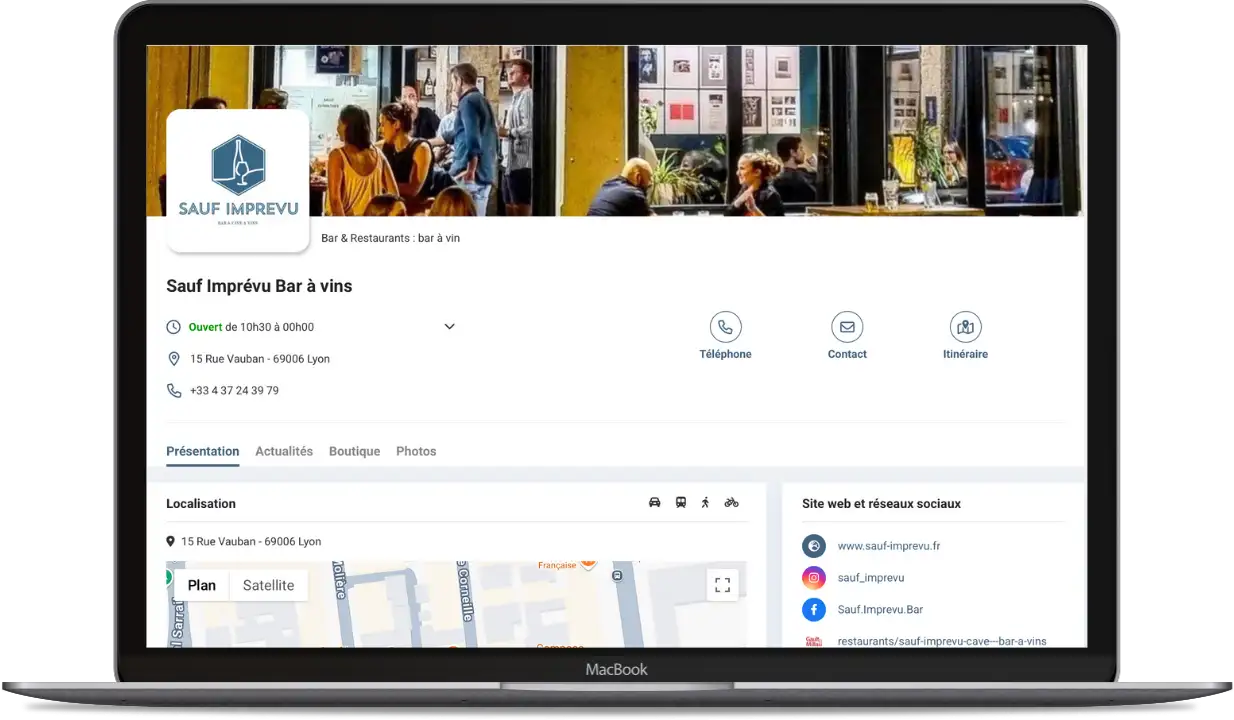The image size is (1234, 720).
Task: Select the public transit icon above the map
Action: [x=680, y=502]
